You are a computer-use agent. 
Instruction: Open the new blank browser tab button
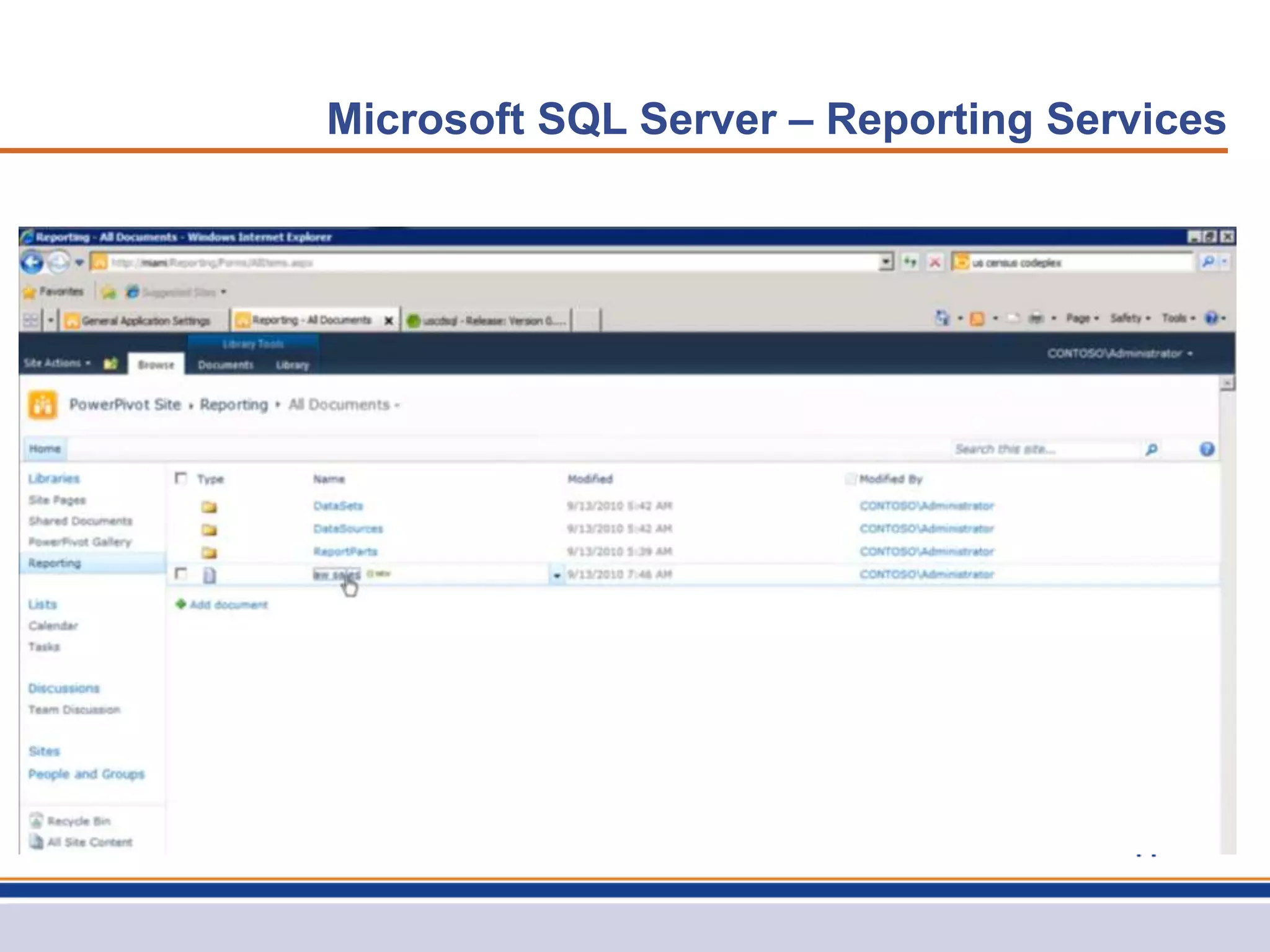tap(586, 320)
